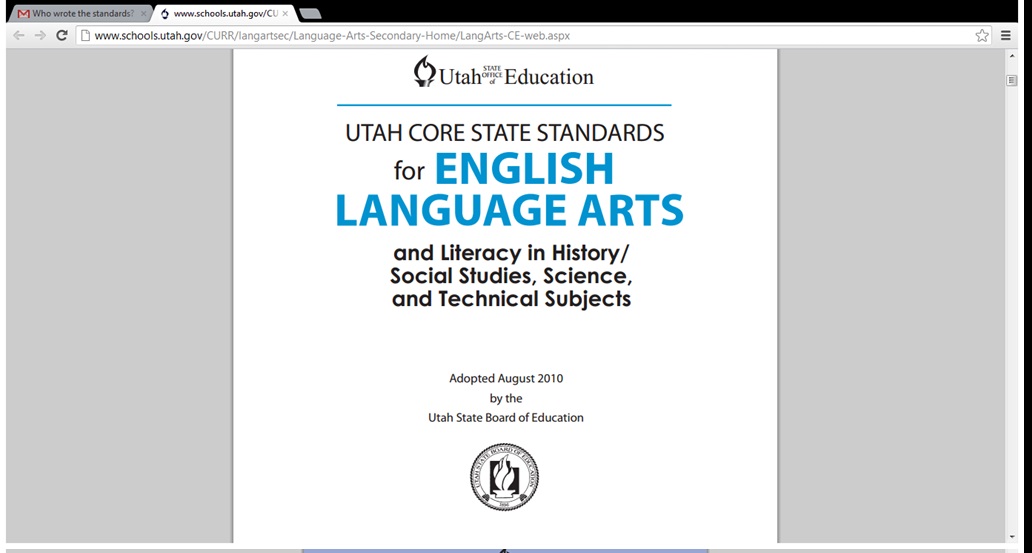Click the 'and Technical Subjects' line
The image size is (1032, 553).
click(511, 299)
